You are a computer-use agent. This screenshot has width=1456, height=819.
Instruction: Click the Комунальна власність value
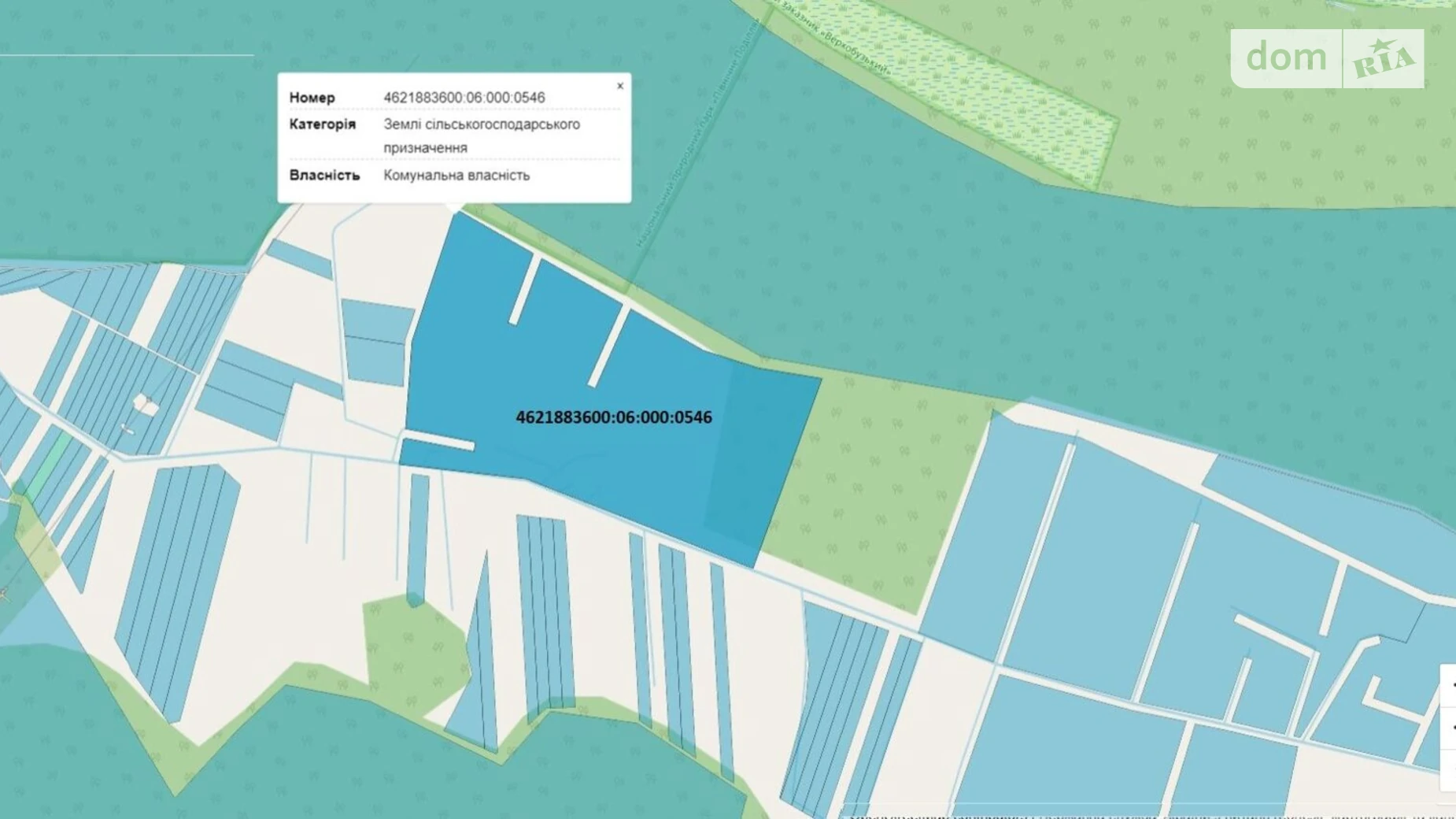pos(456,176)
